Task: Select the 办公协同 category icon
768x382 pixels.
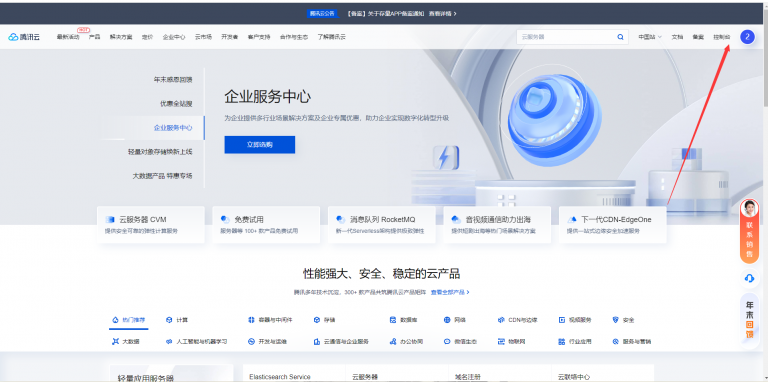Action: [x=393, y=341]
